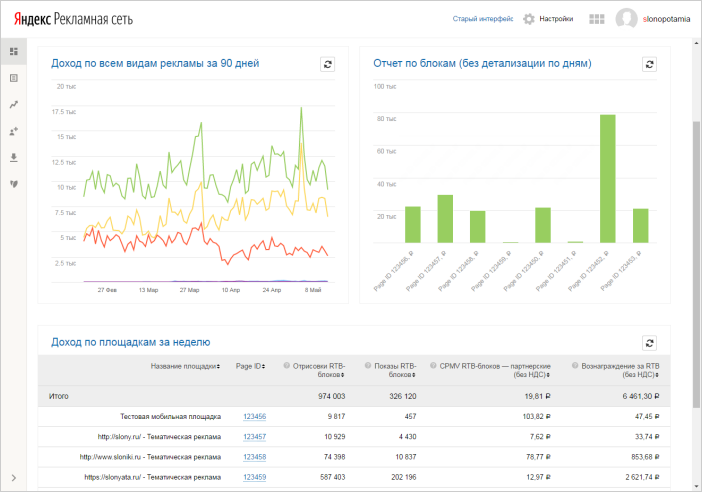Image resolution: width=702 pixels, height=492 pixels.
Task: Click the Яндекс Рекламная сеть logo
Action: (73, 19)
